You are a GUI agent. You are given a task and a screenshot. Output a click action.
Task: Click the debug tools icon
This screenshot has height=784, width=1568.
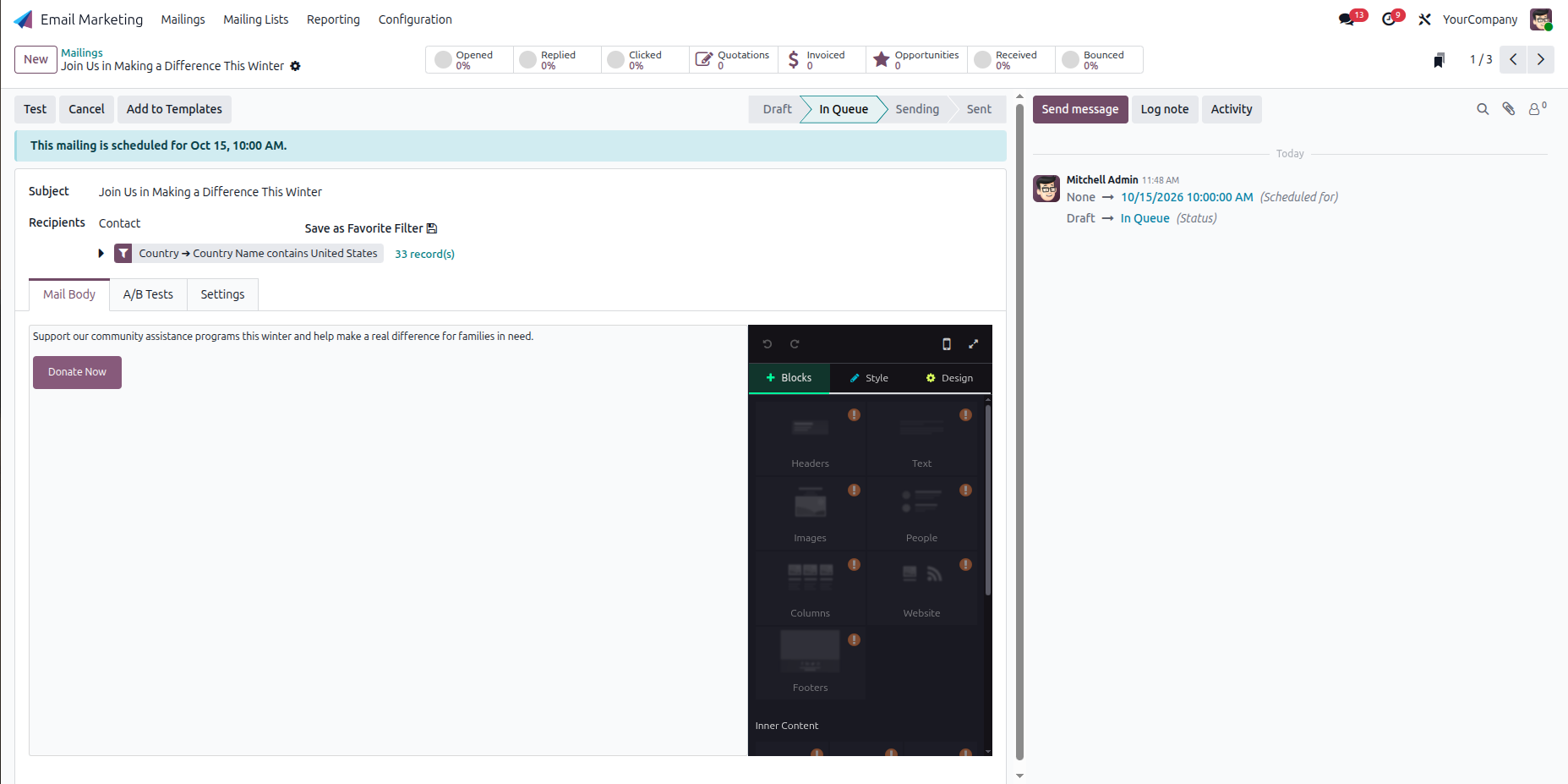click(x=1425, y=19)
